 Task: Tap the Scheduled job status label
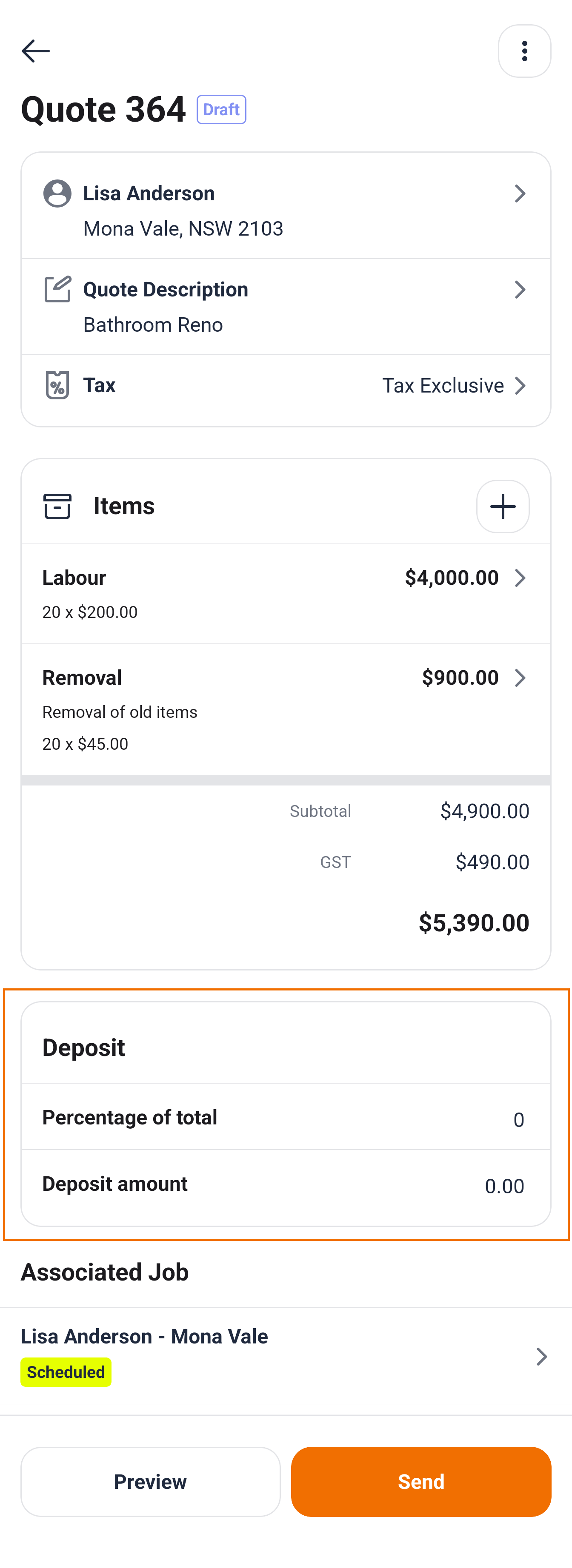click(66, 1372)
